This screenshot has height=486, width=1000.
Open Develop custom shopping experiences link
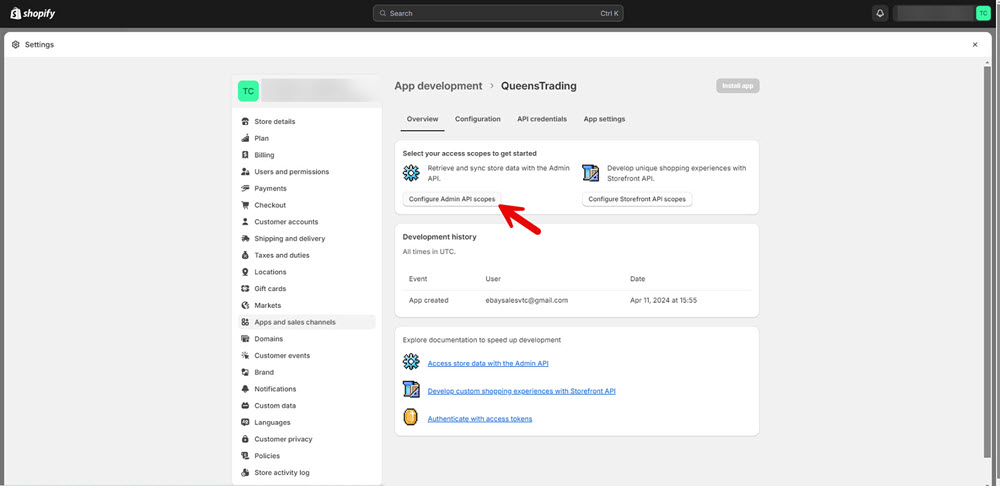[x=522, y=391]
